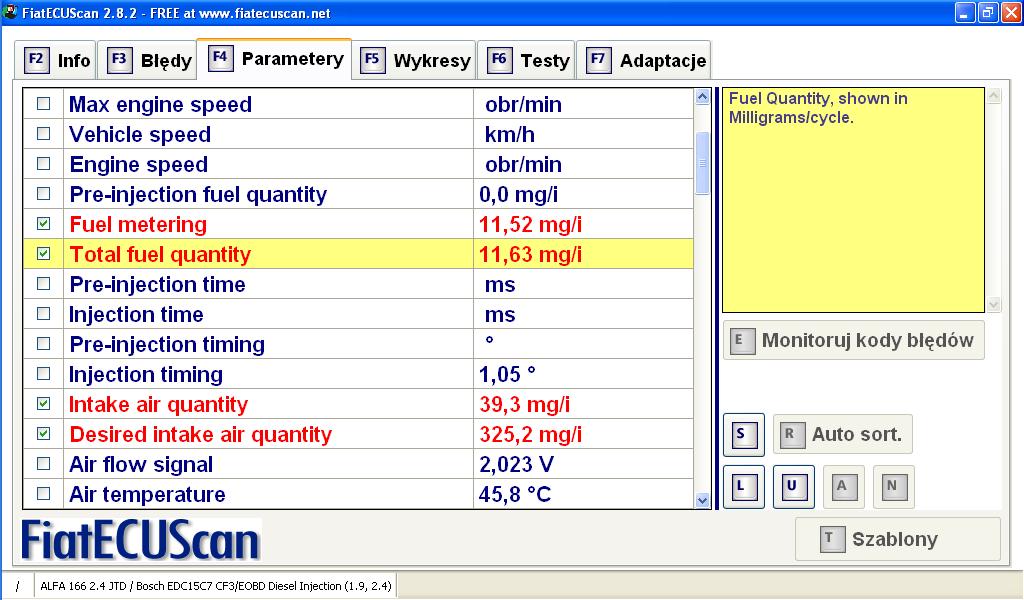Uncheck the Fuel metering checkbox
The width and height of the screenshot is (1024, 600).
(x=43, y=224)
